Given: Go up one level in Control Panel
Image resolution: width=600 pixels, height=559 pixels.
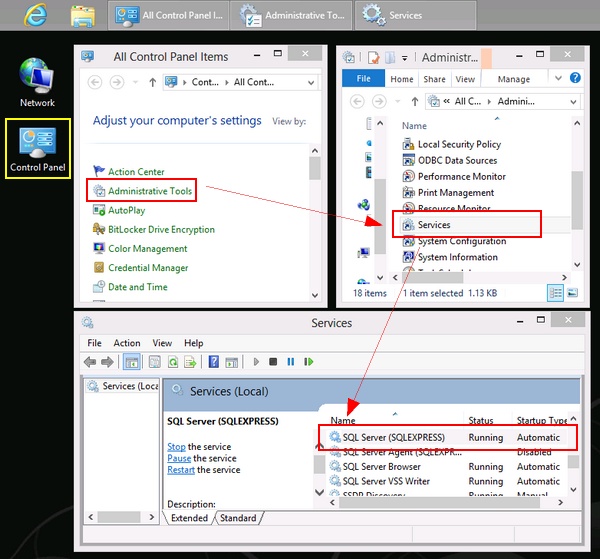Looking at the screenshot, I should (152, 82).
